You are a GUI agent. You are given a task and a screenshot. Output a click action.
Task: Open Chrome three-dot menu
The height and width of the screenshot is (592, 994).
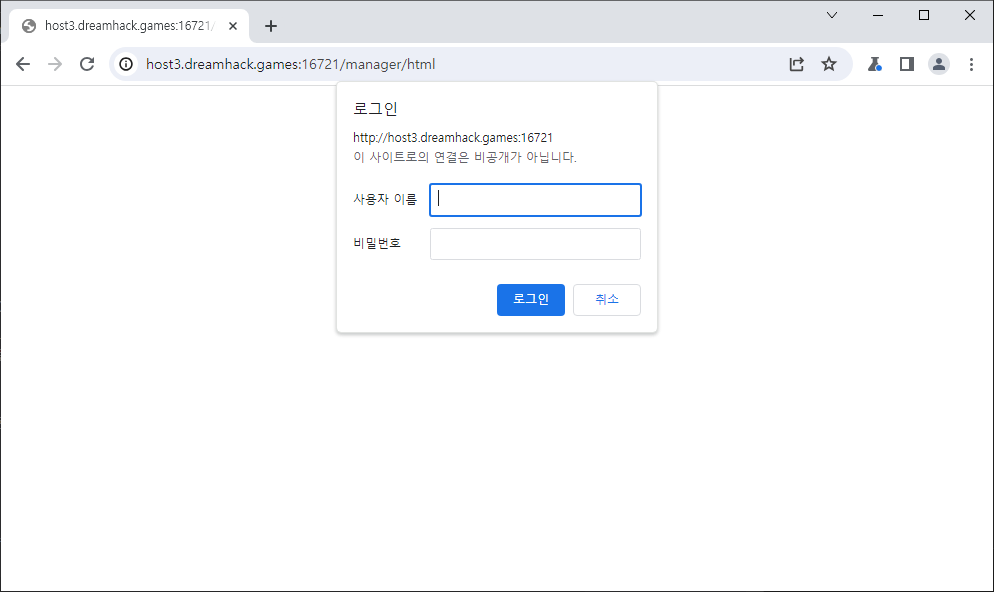971,64
